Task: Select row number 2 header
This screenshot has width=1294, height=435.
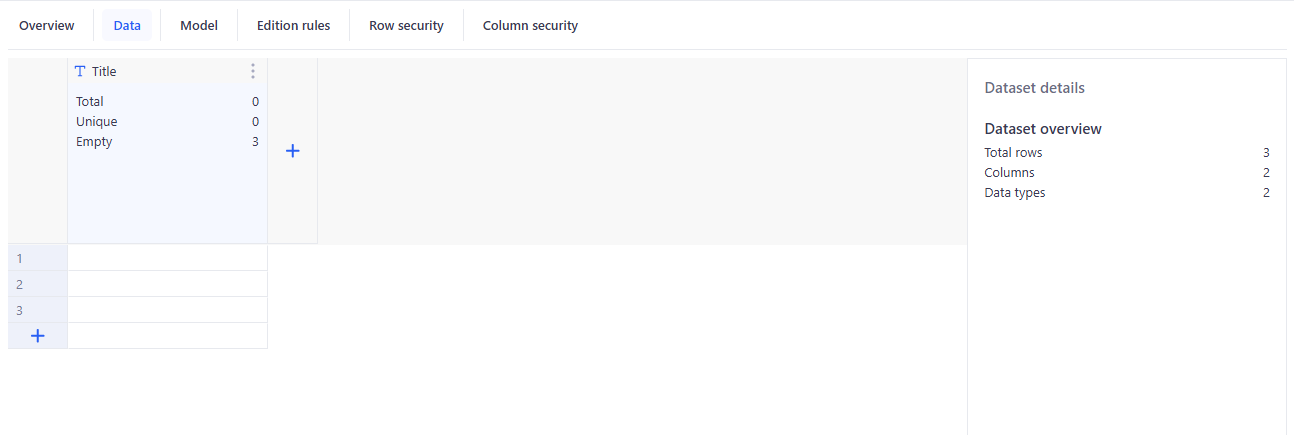Action: tap(37, 284)
